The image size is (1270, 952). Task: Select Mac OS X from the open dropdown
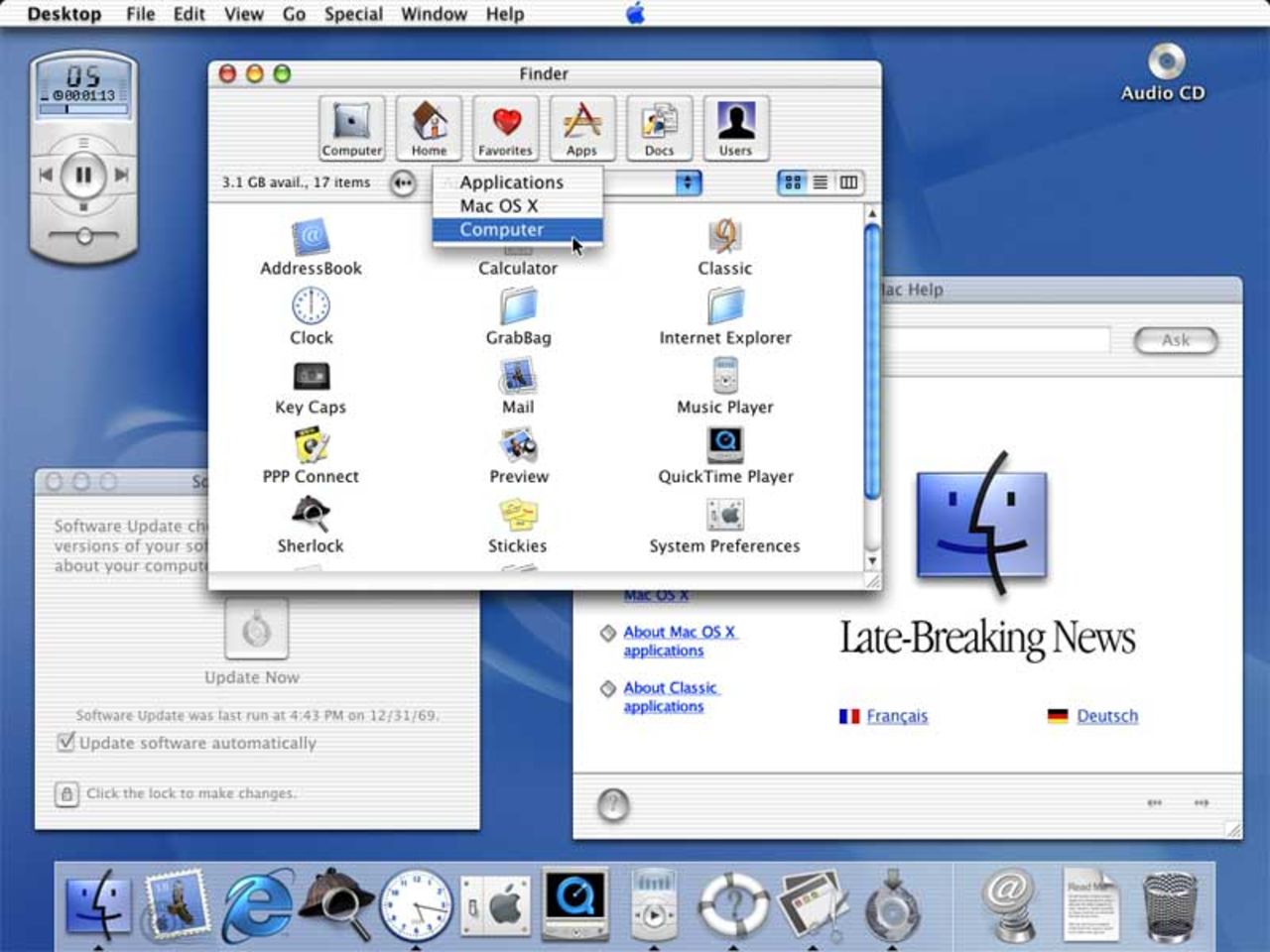coord(498,205)
